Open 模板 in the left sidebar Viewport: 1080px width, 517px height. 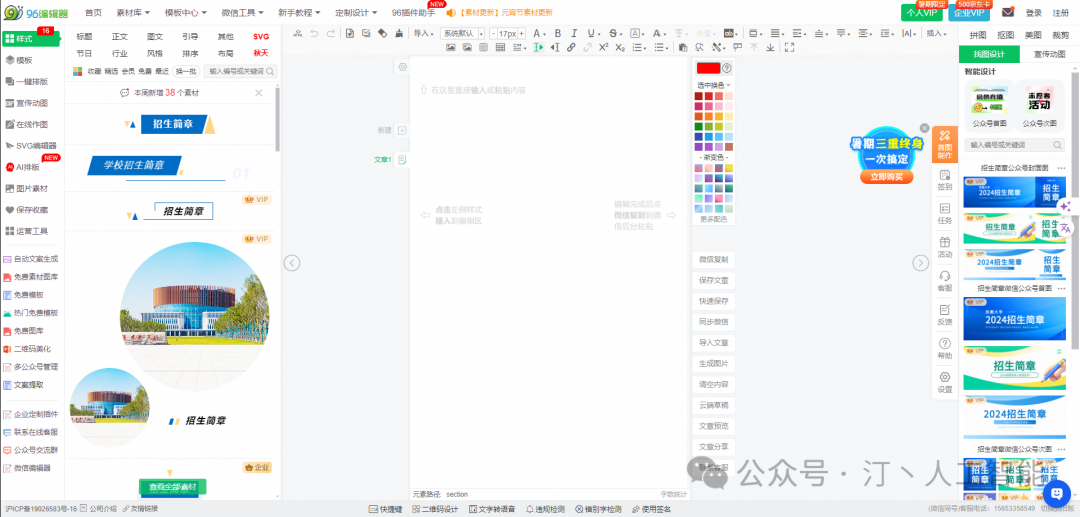coord(25,60)
